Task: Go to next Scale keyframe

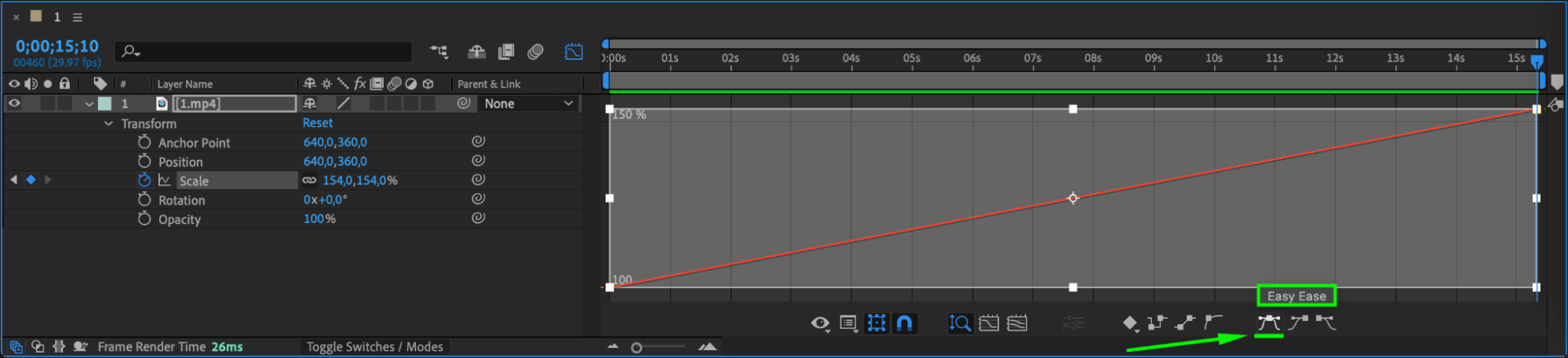Action: point(48,180)
